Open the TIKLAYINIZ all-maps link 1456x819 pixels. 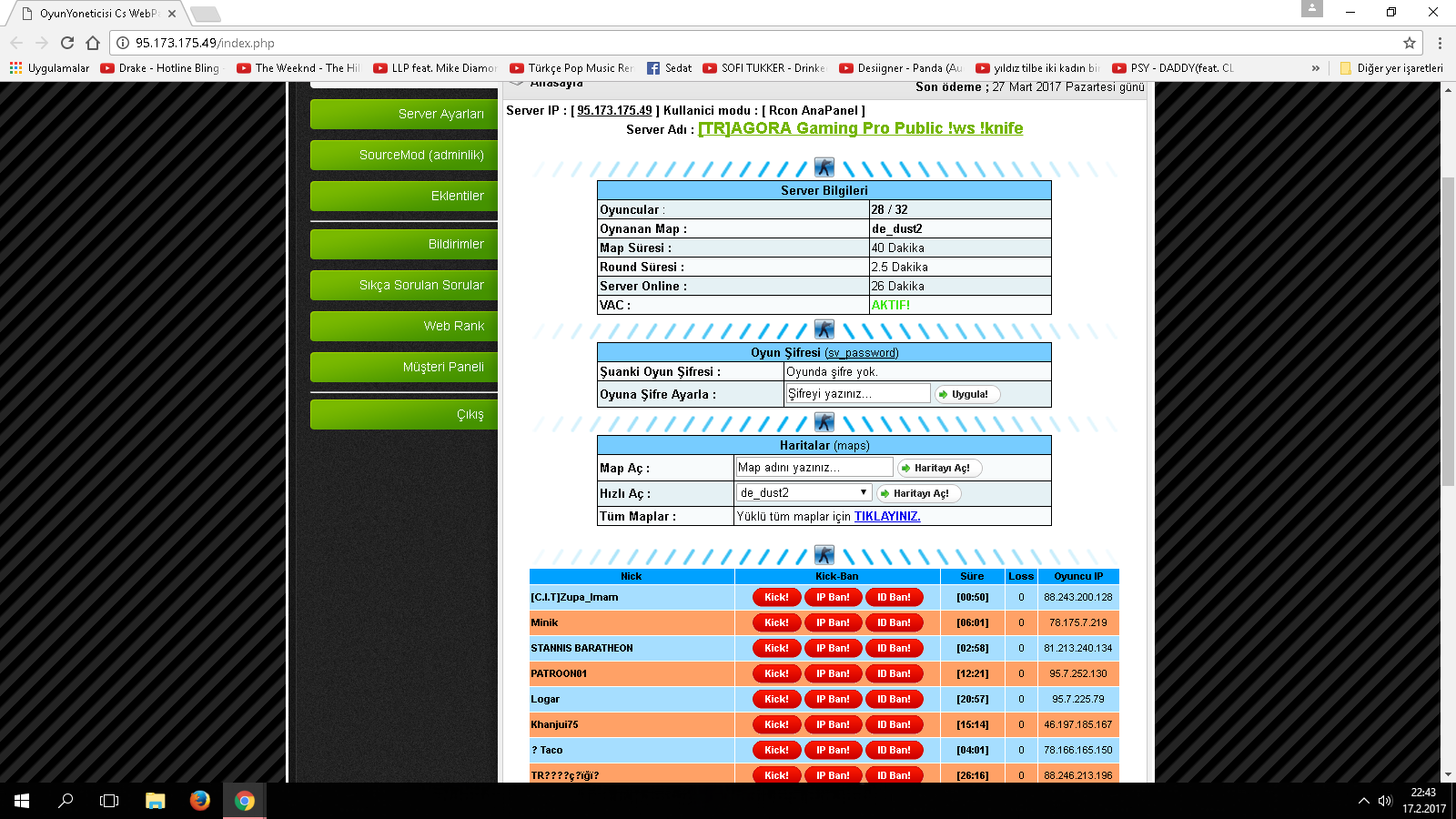[x=887, y=516]
